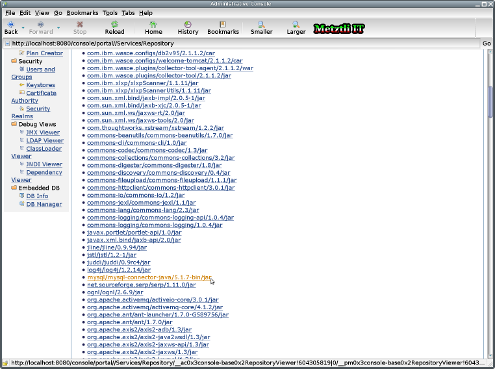Click the status bar security icon
Viewport: 495px width, 369px height.
[x=5, y=363]
